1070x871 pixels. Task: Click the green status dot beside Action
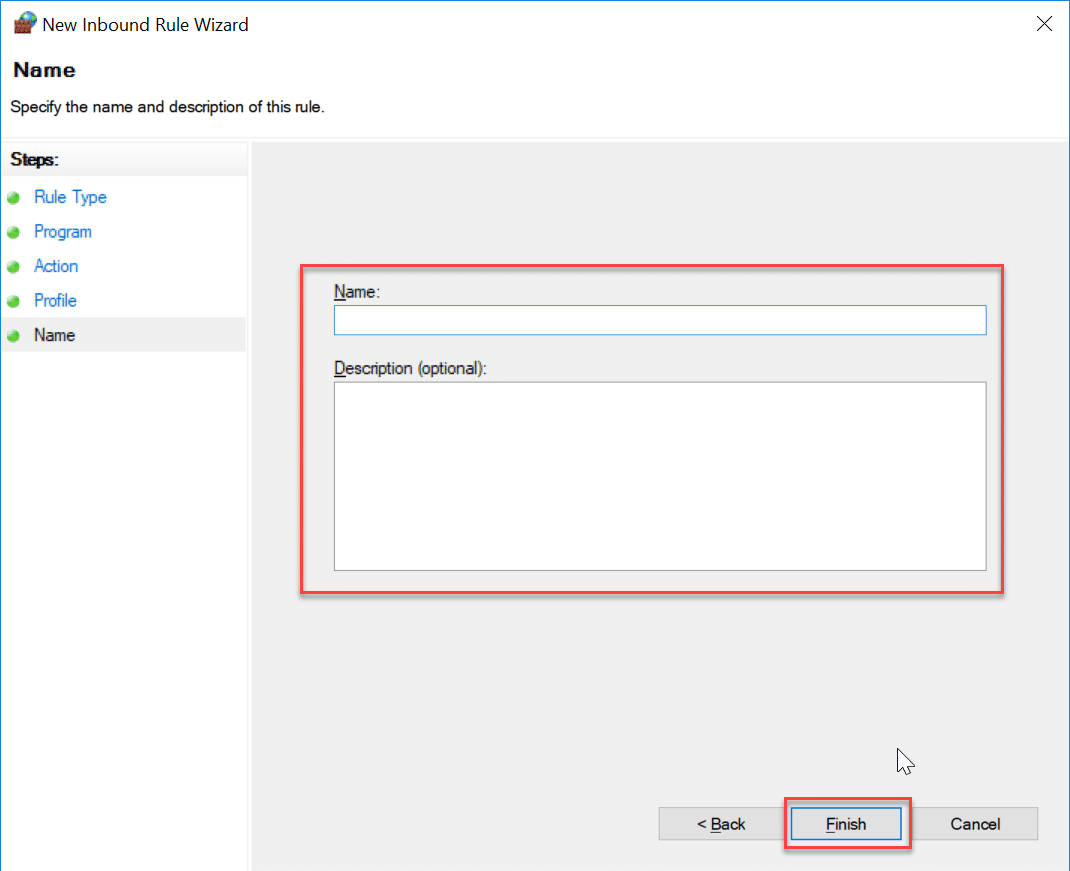pos(15,266)
